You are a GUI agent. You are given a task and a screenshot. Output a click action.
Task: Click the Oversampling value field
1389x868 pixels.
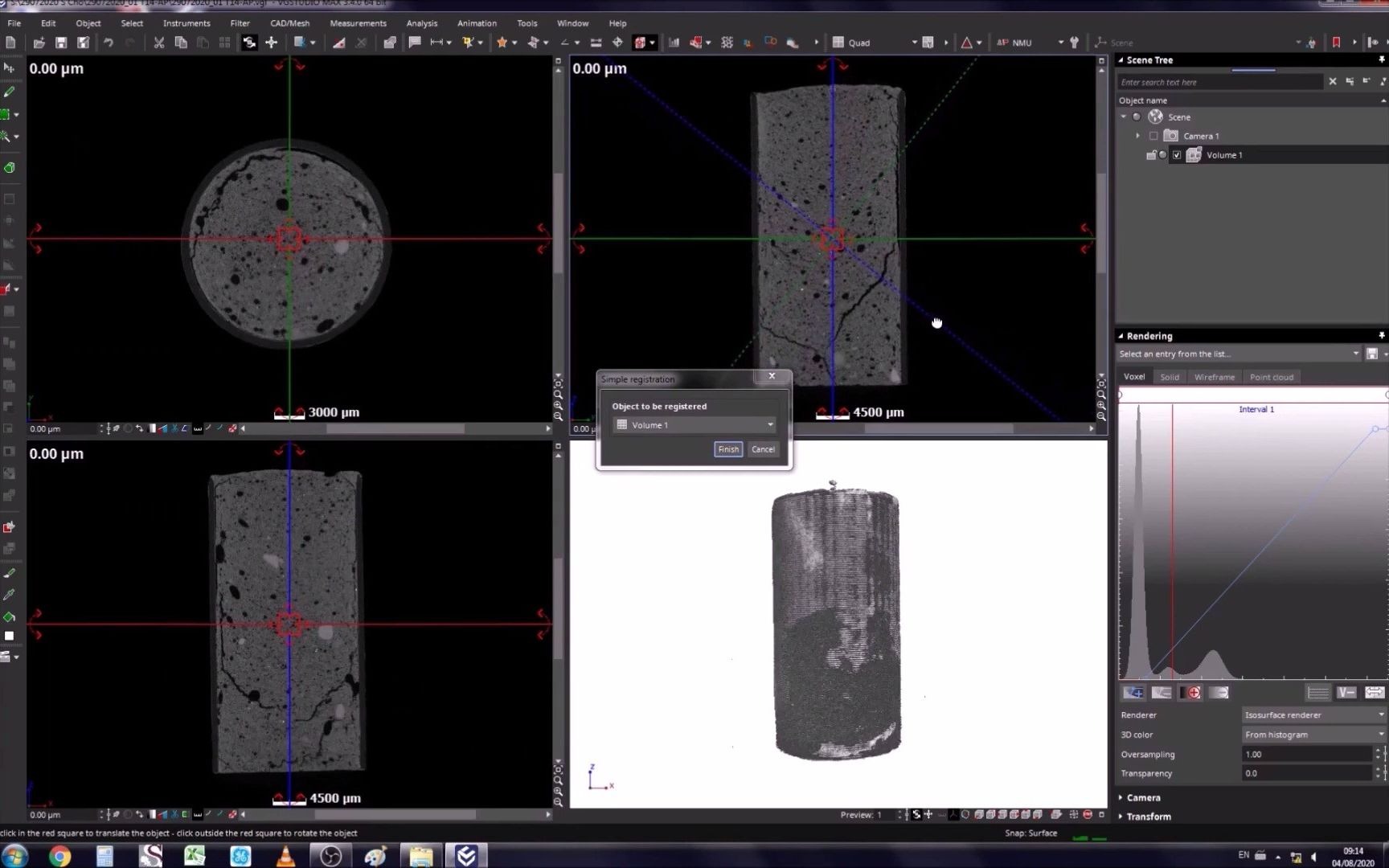pos(1307,754)
